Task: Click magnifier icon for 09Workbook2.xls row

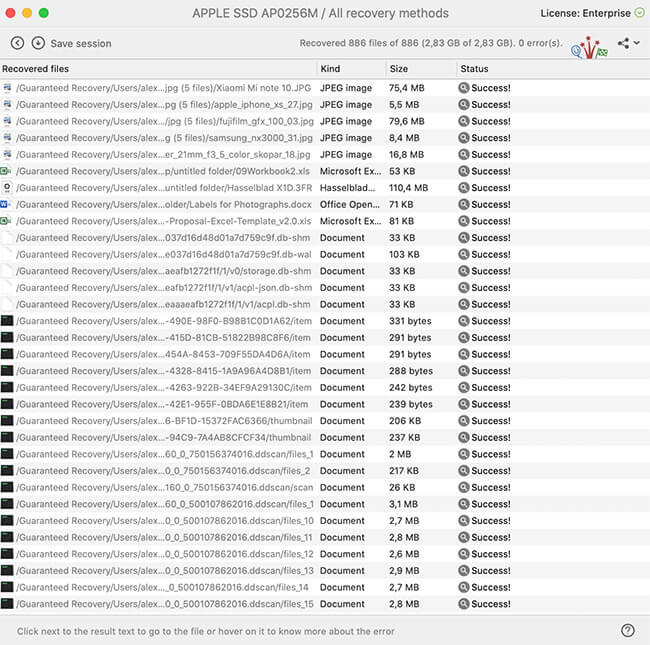Action: pos(463,171)
